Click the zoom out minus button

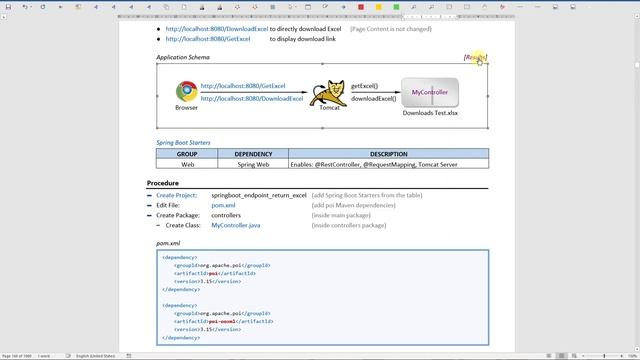583,356
